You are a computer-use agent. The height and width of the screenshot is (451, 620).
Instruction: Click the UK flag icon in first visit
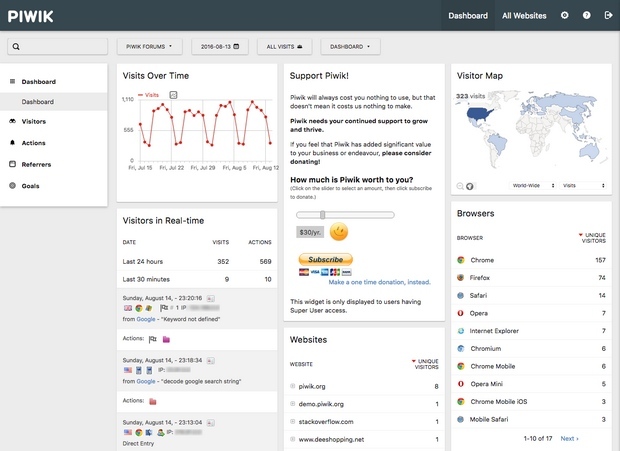click(x=128, y=308)
